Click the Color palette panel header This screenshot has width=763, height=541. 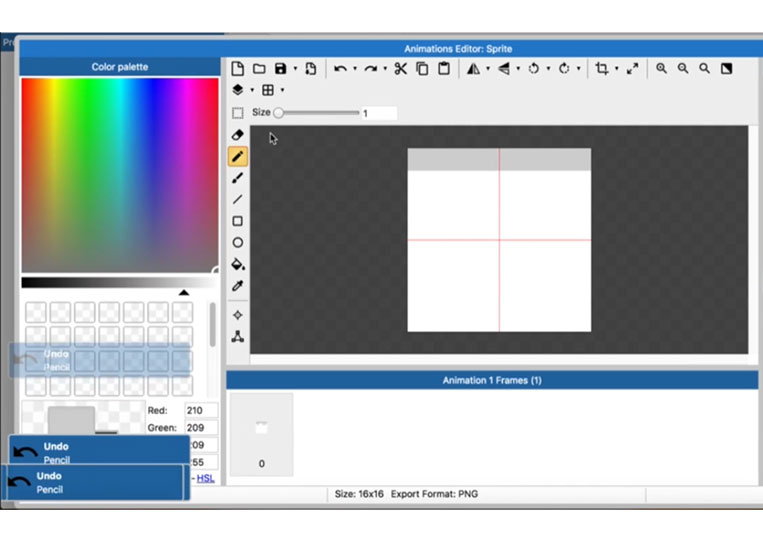click(120, 67)
